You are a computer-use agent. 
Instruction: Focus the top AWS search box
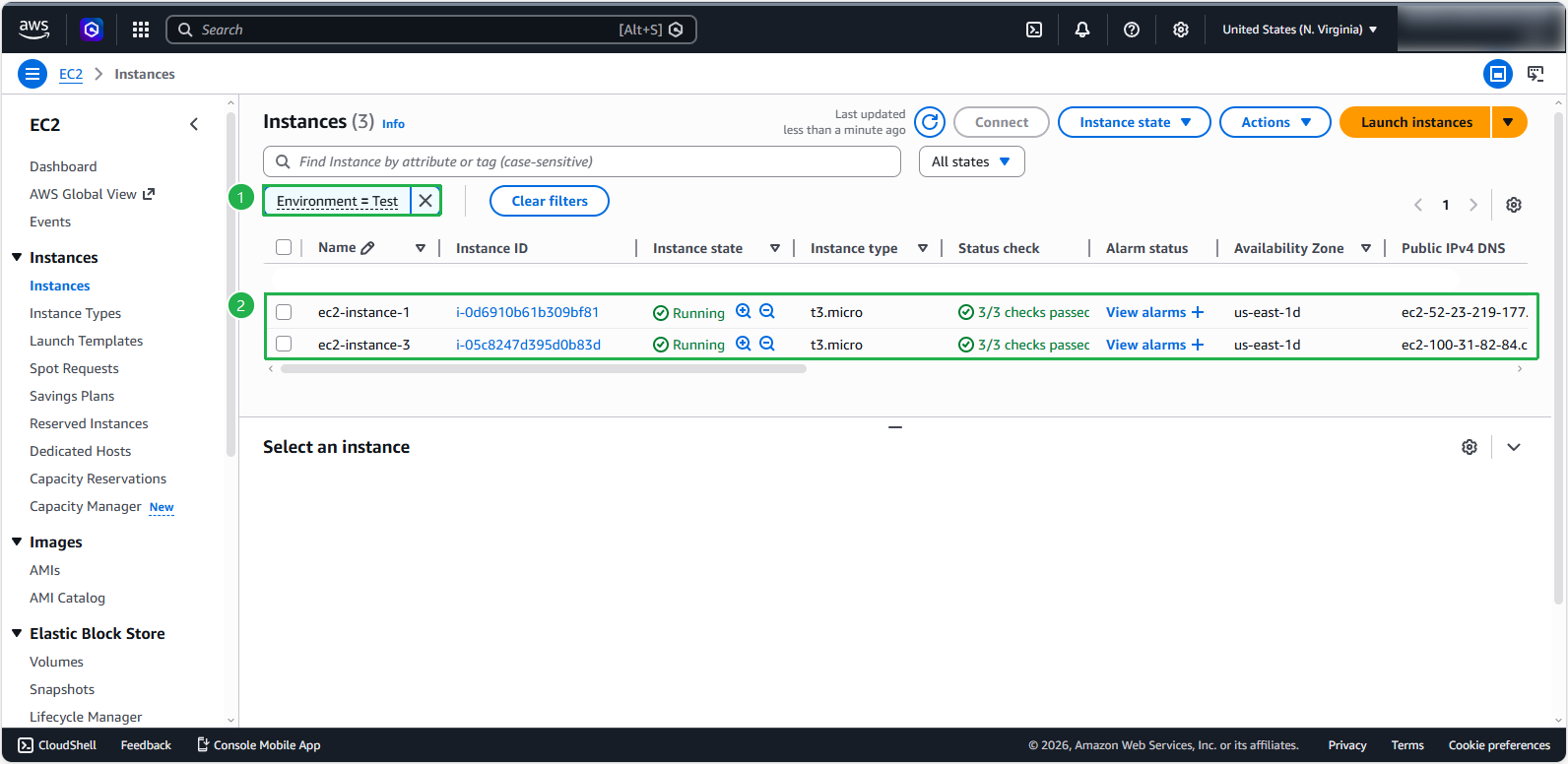click(x=431, y=30)
